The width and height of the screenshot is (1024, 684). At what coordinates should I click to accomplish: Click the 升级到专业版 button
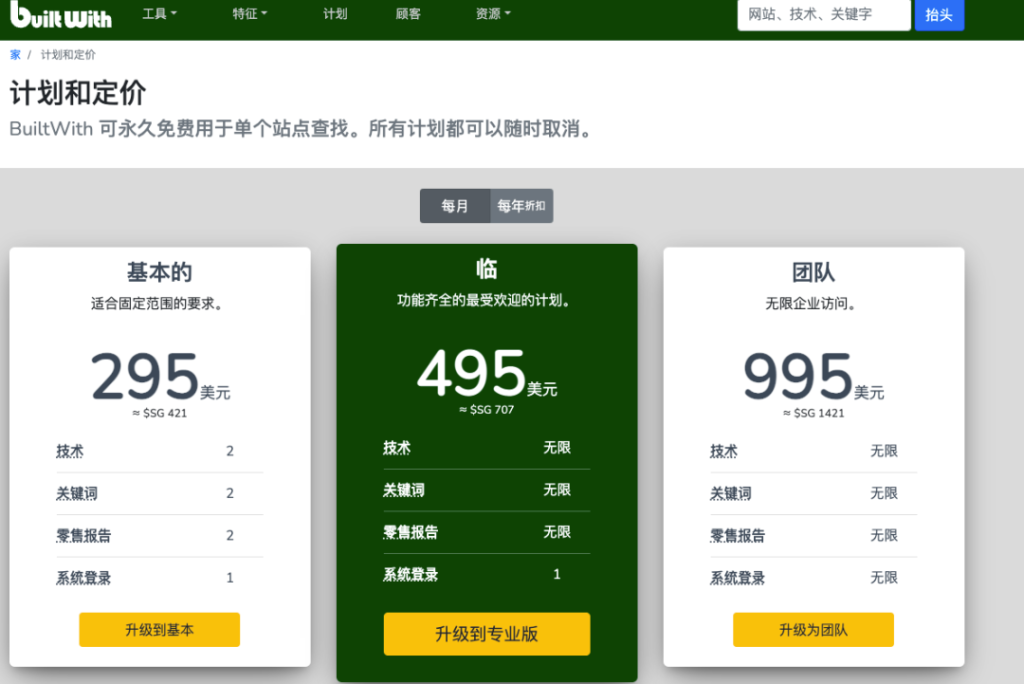pyautogui.click(x=487, y=634)
